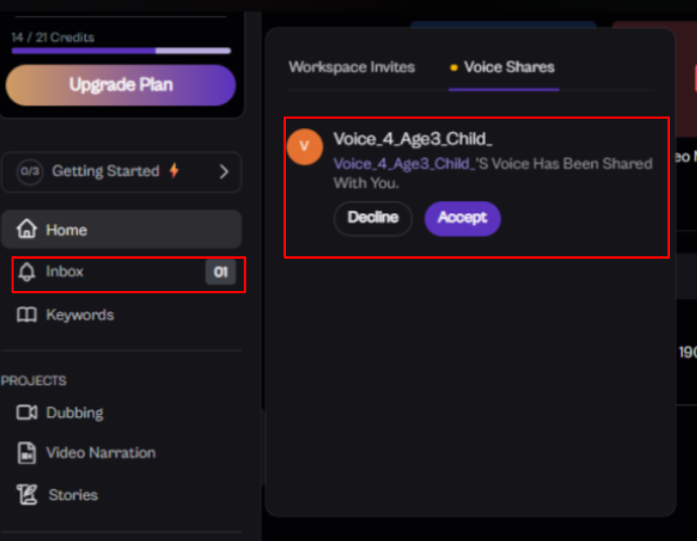Image resolution: width=697 pixels, height=541 pixels.
Task: Open the Keywords menu item
Action: [80, 315]
